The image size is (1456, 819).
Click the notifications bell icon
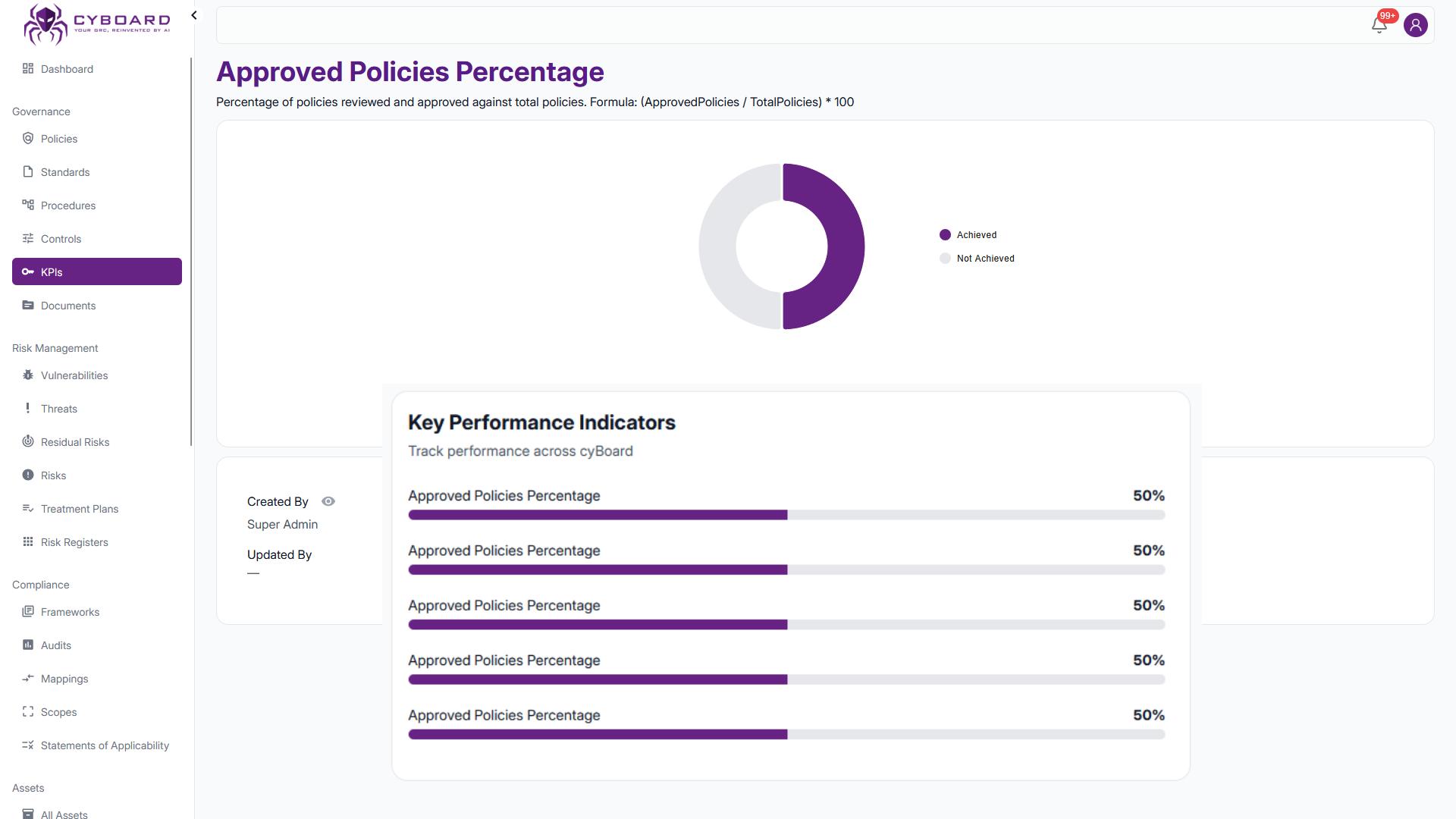pyautogui.click(x=1379, y=26)
